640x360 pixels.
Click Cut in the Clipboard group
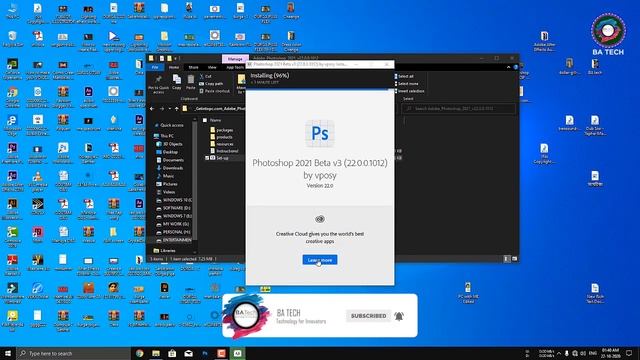tap(206, 76)
